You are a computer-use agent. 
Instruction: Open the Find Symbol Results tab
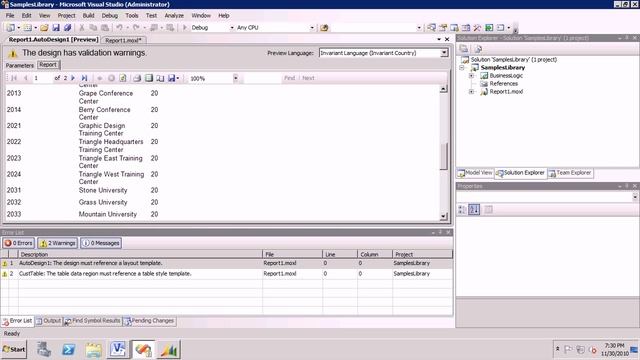92,321
